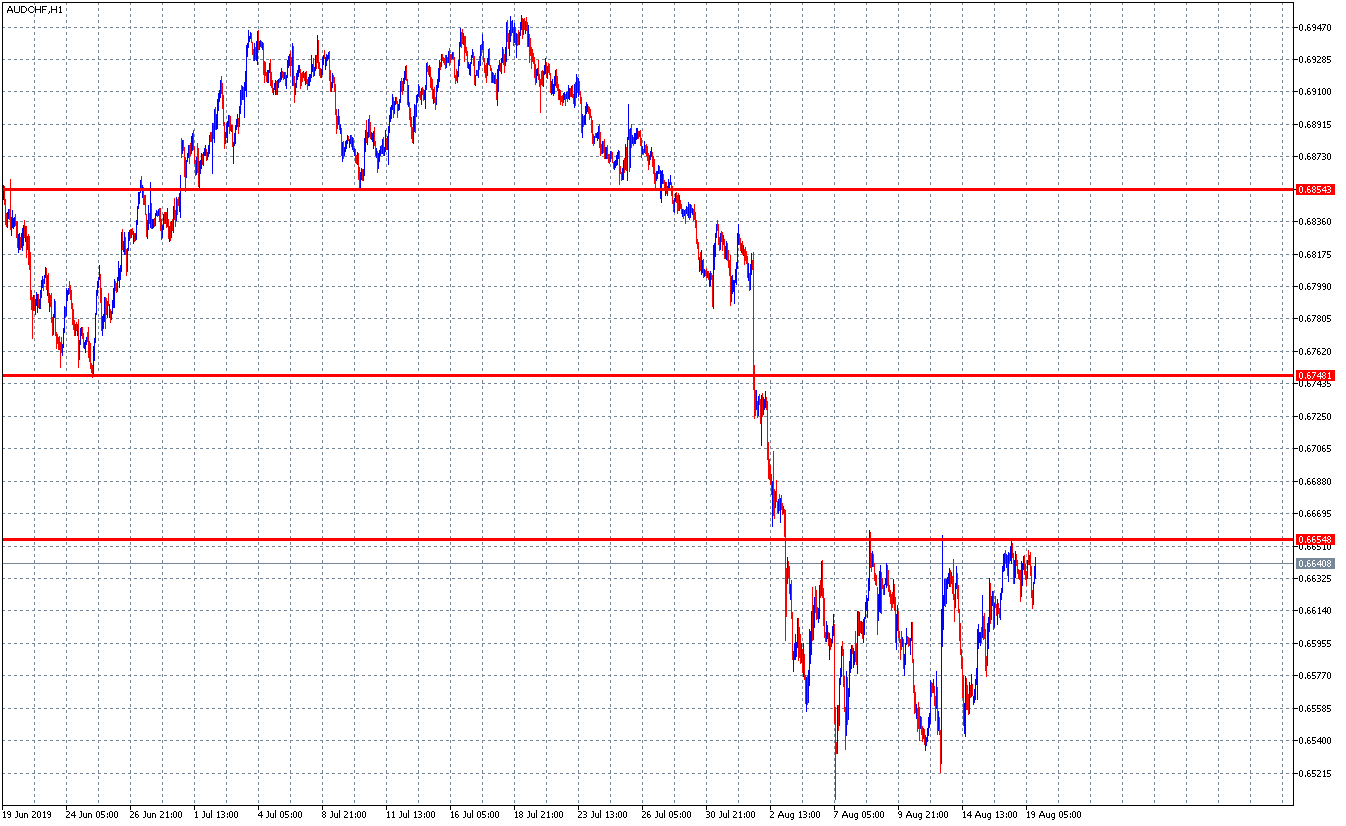This screenshot has height=826, width=1346.
Task: Click the 0.67065 price axis label
Action: click(1315, 449)
